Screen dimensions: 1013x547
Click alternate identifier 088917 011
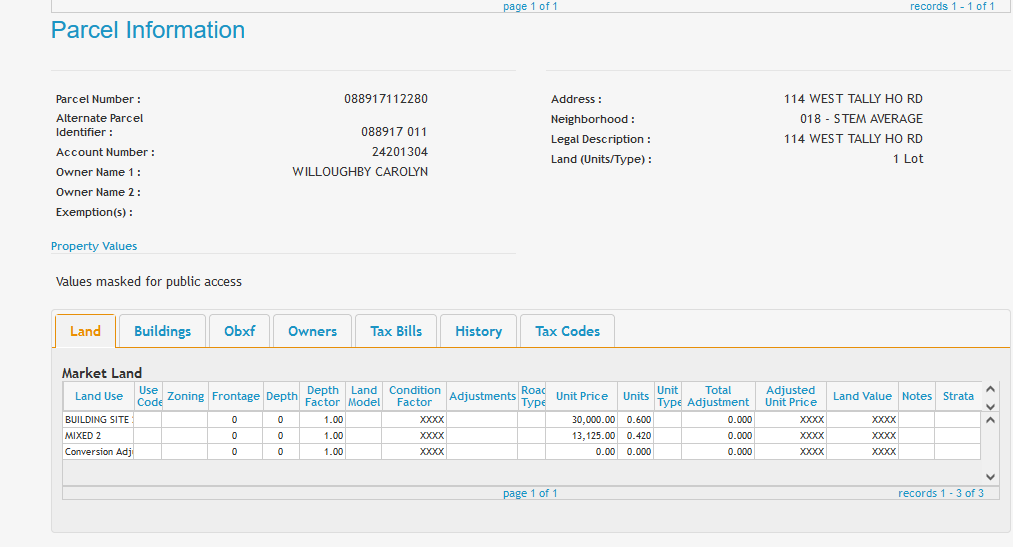(394, 132)
